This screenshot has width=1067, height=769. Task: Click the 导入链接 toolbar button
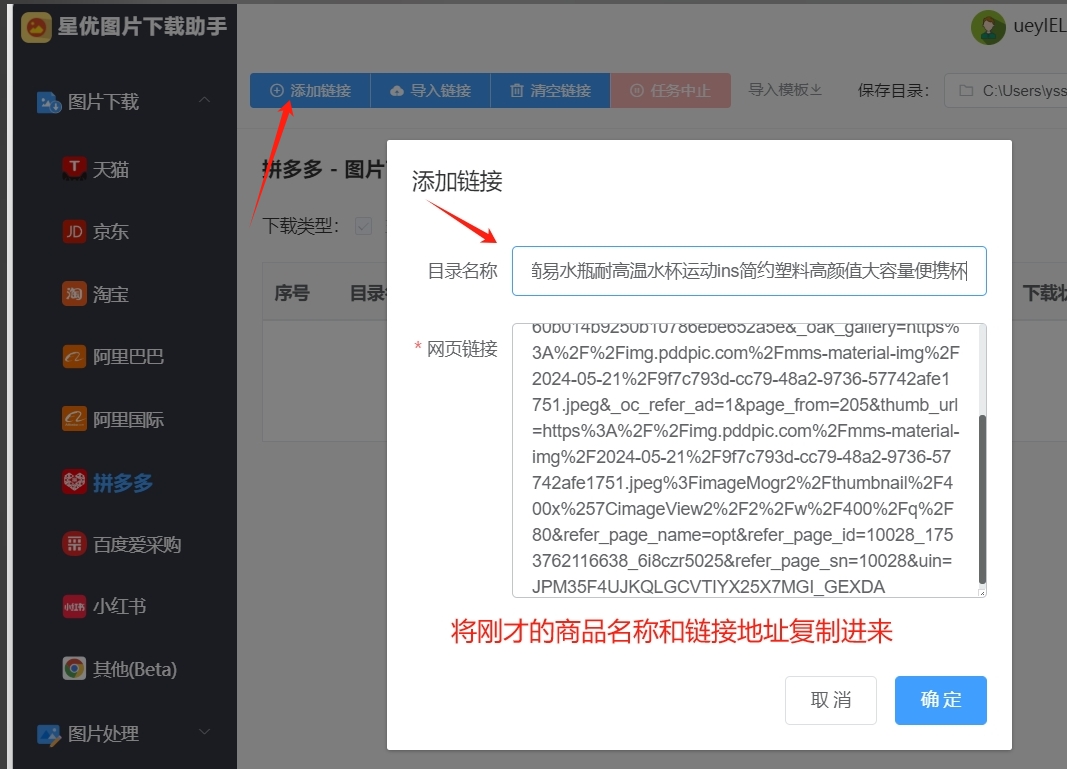[x=430, y=91]
